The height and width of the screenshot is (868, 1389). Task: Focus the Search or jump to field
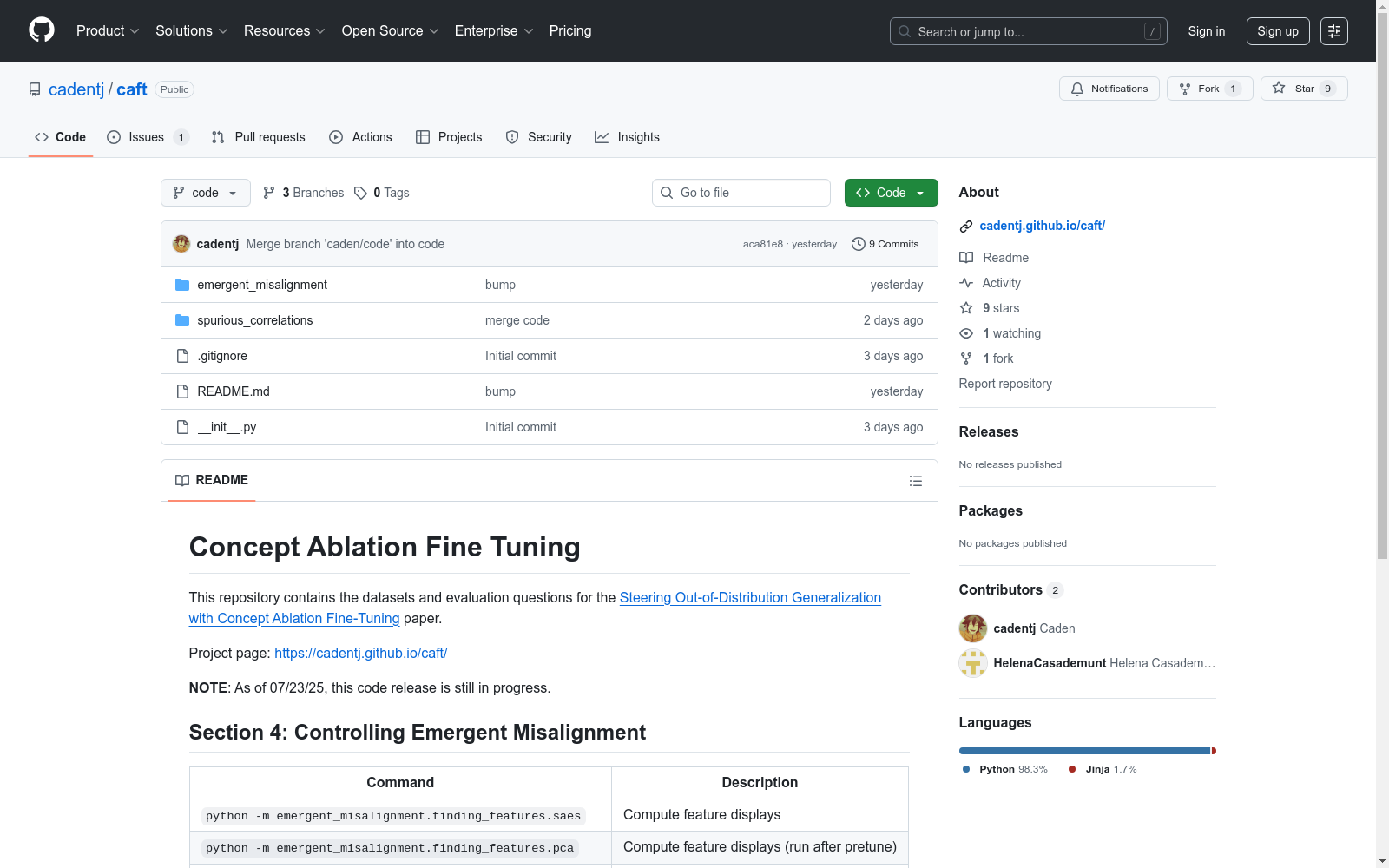[1029, 31]
